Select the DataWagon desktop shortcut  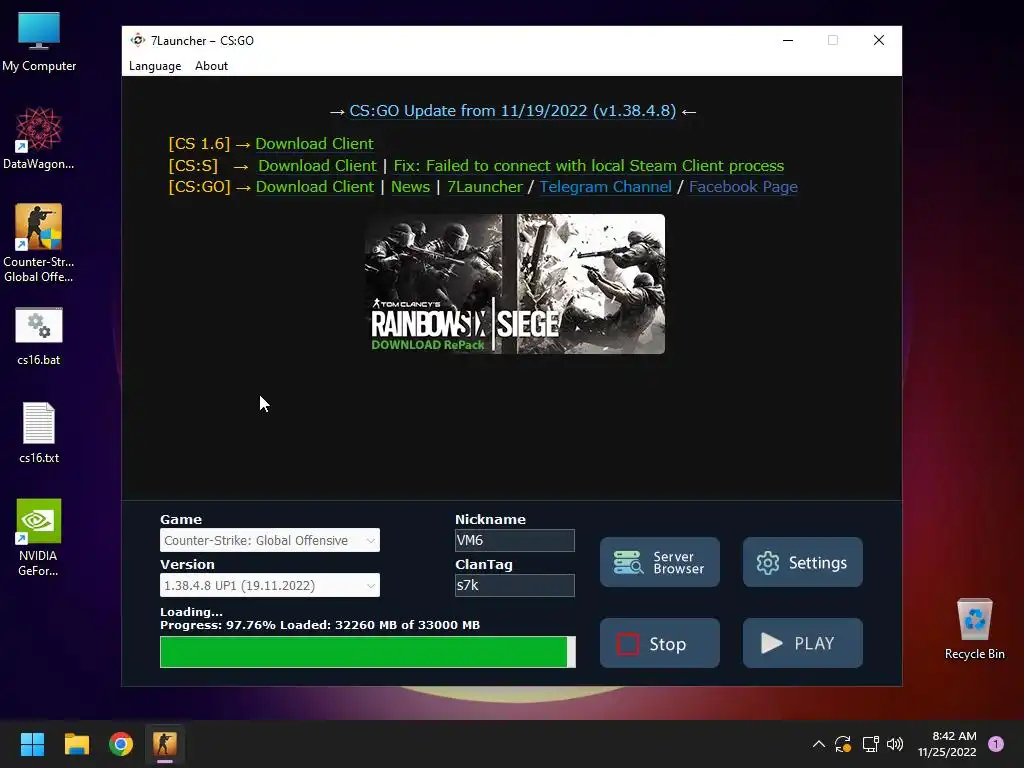(39, 138)
